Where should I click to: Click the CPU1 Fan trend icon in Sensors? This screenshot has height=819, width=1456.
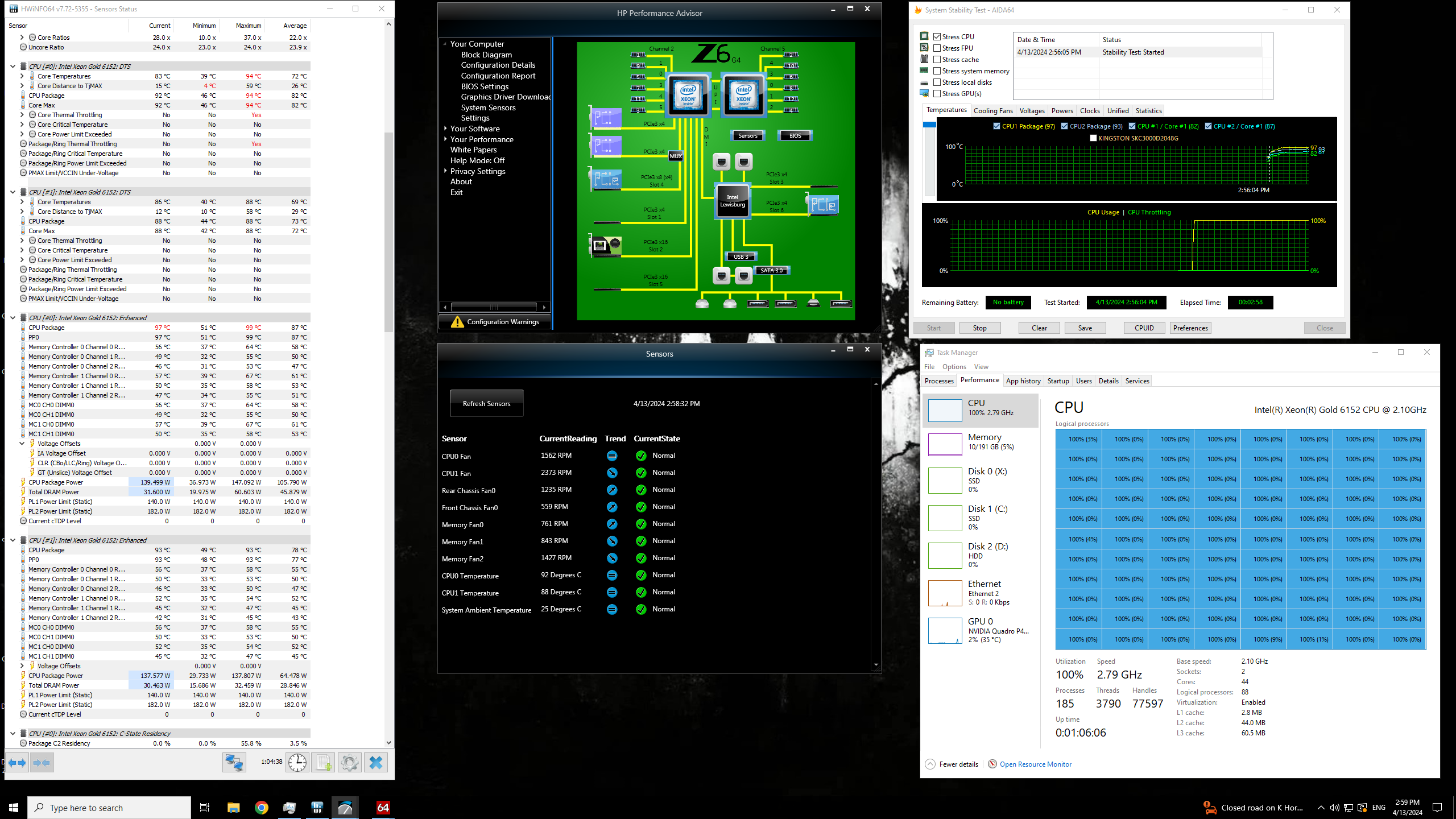[x=613, y=473]
